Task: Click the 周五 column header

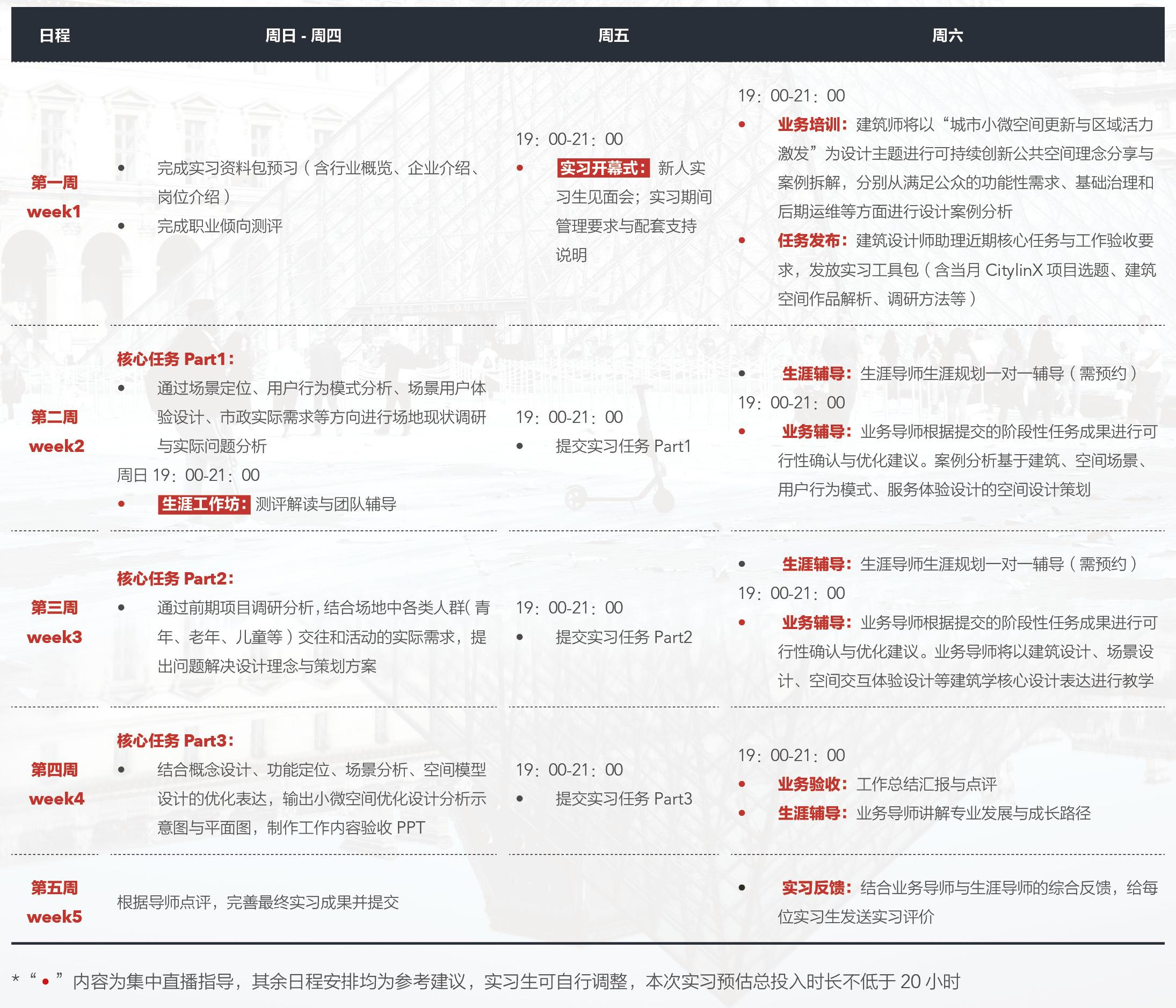Action: pyautogui.click(x=614, y=36)
